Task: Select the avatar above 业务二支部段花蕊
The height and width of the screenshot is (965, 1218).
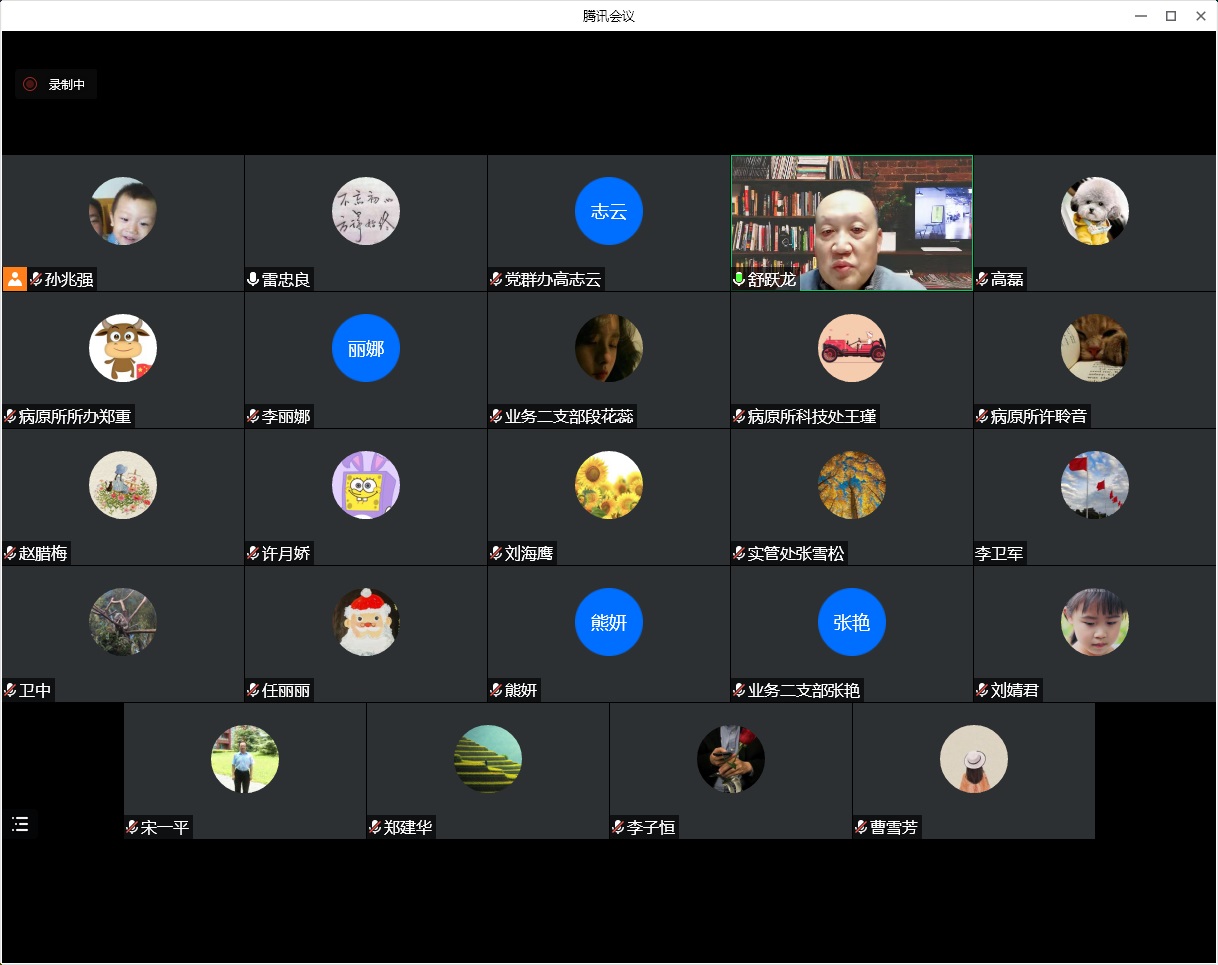Action: pyautogui.click(x=609, y=348)
